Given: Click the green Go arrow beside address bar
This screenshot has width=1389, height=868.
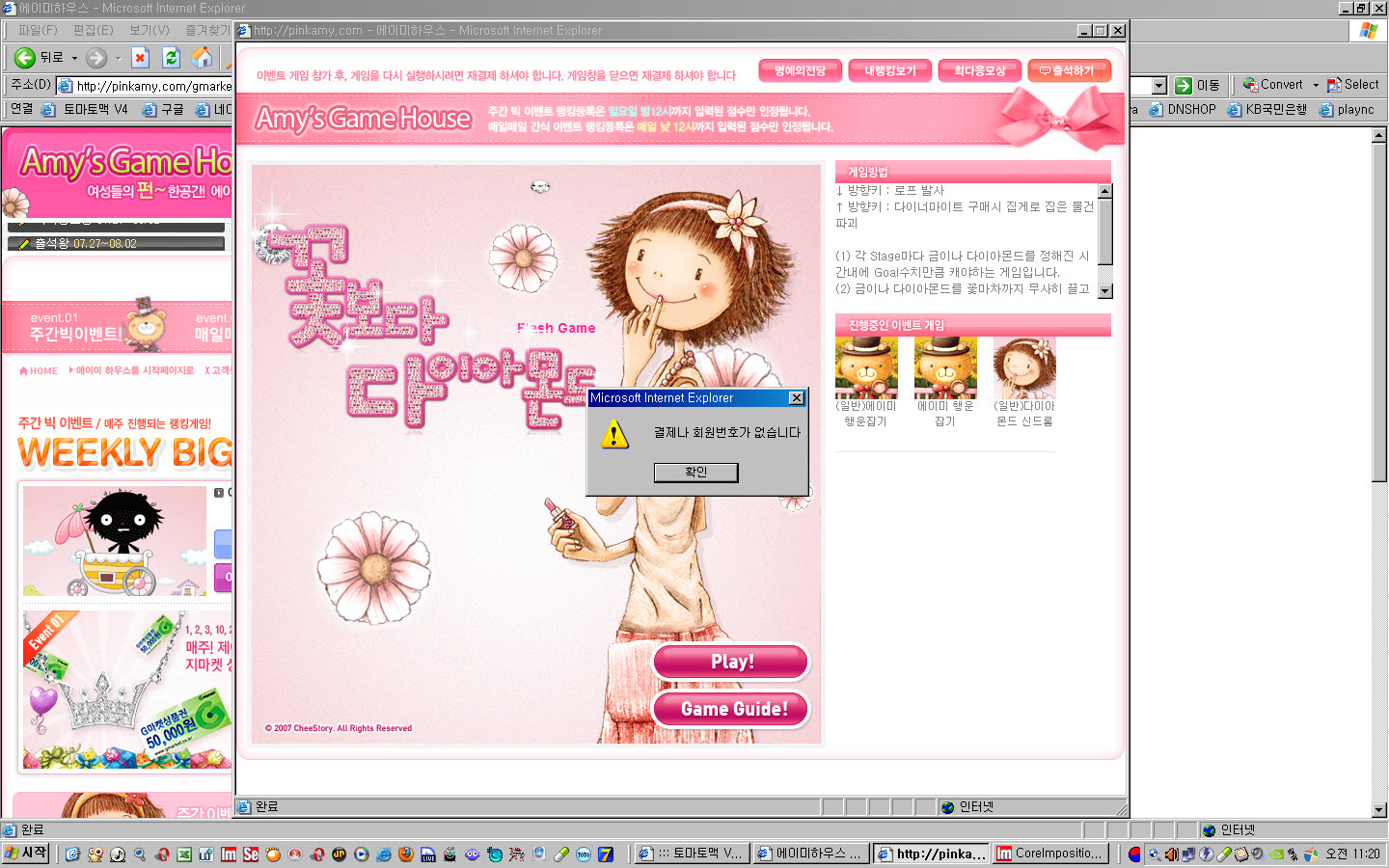Looking at the screenshot, I should 1184,85.
